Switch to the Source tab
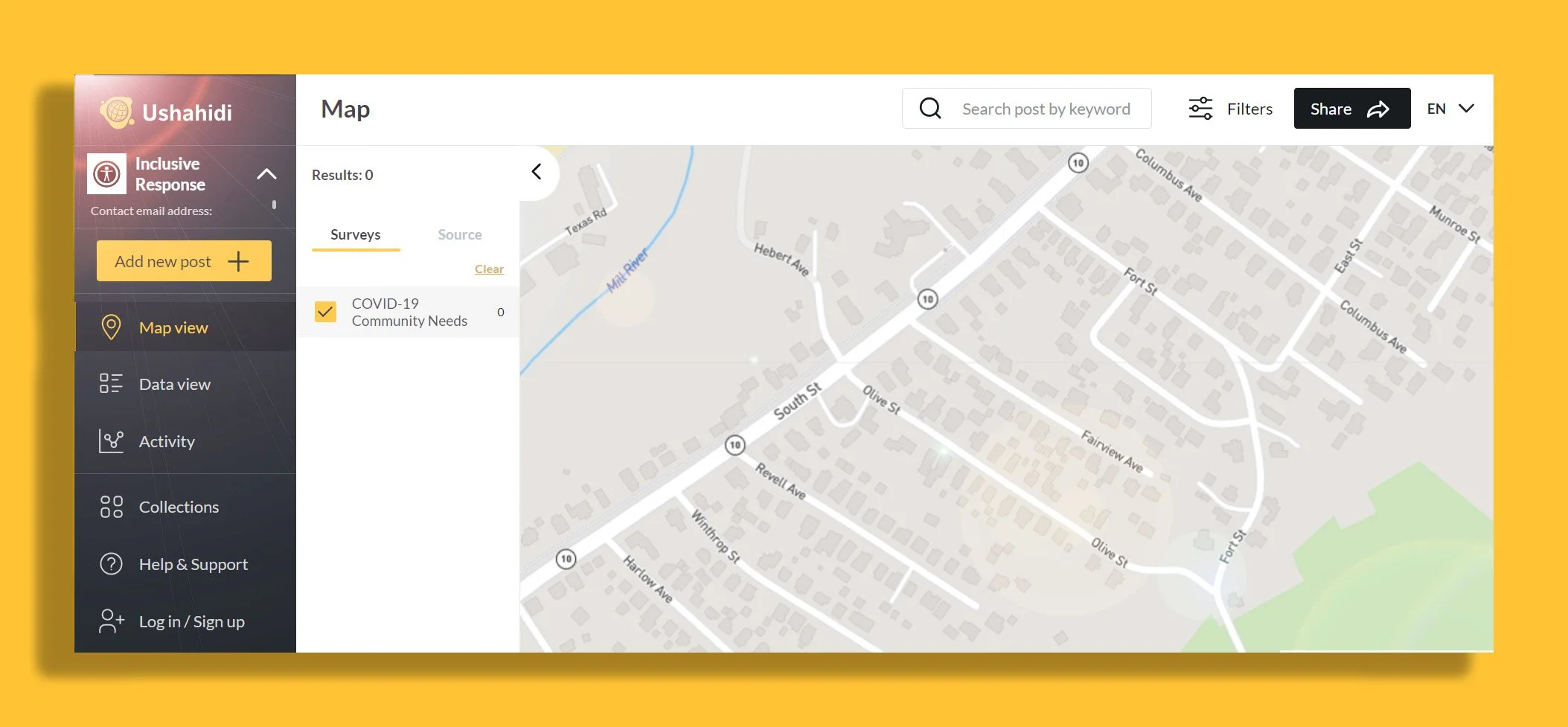Image resolution: width=1568 pixels, height=727 pixels. pos(459,234)
